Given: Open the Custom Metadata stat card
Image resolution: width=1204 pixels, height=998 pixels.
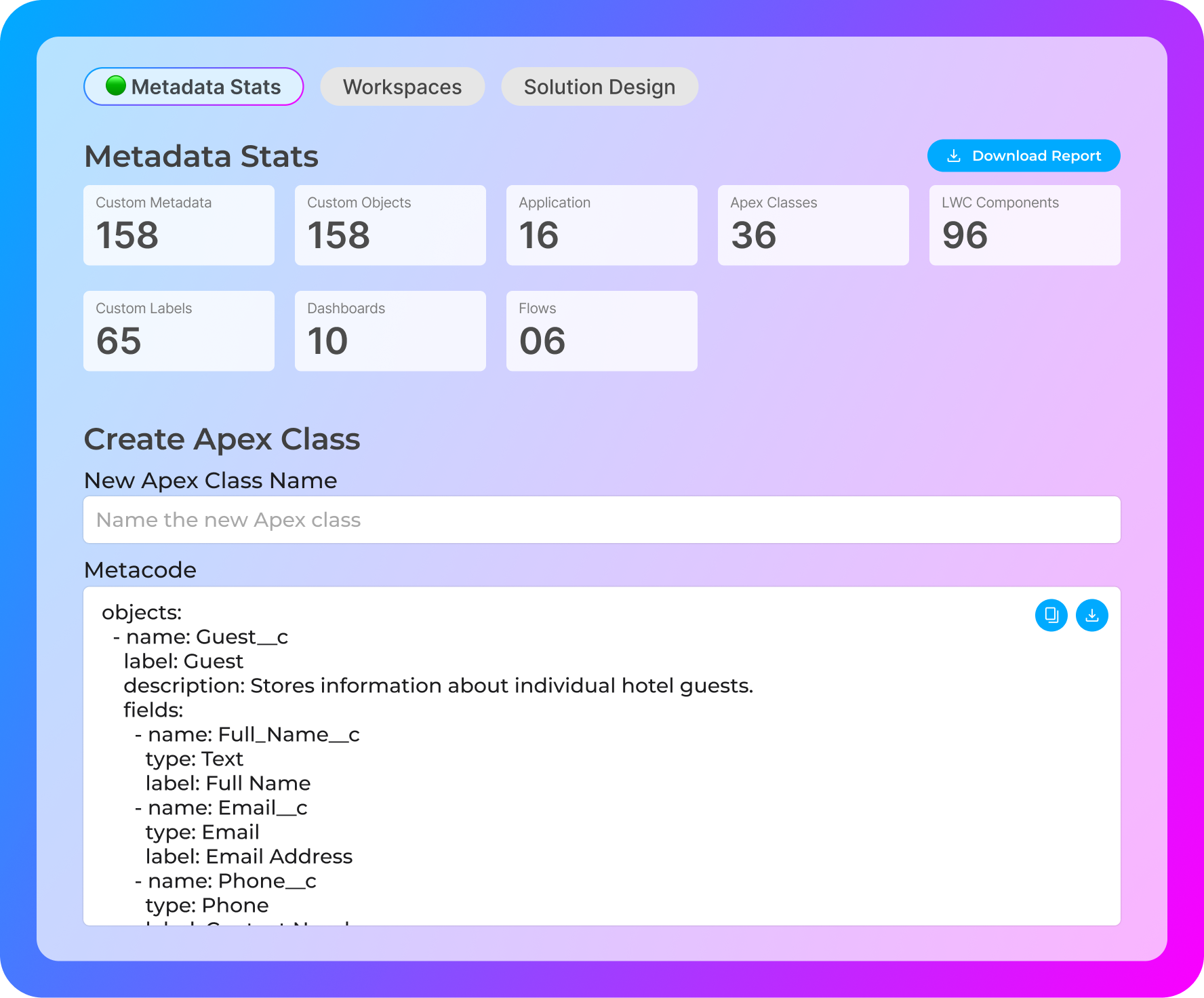Looking at the screenshot, I should click(x=178, y=224).
